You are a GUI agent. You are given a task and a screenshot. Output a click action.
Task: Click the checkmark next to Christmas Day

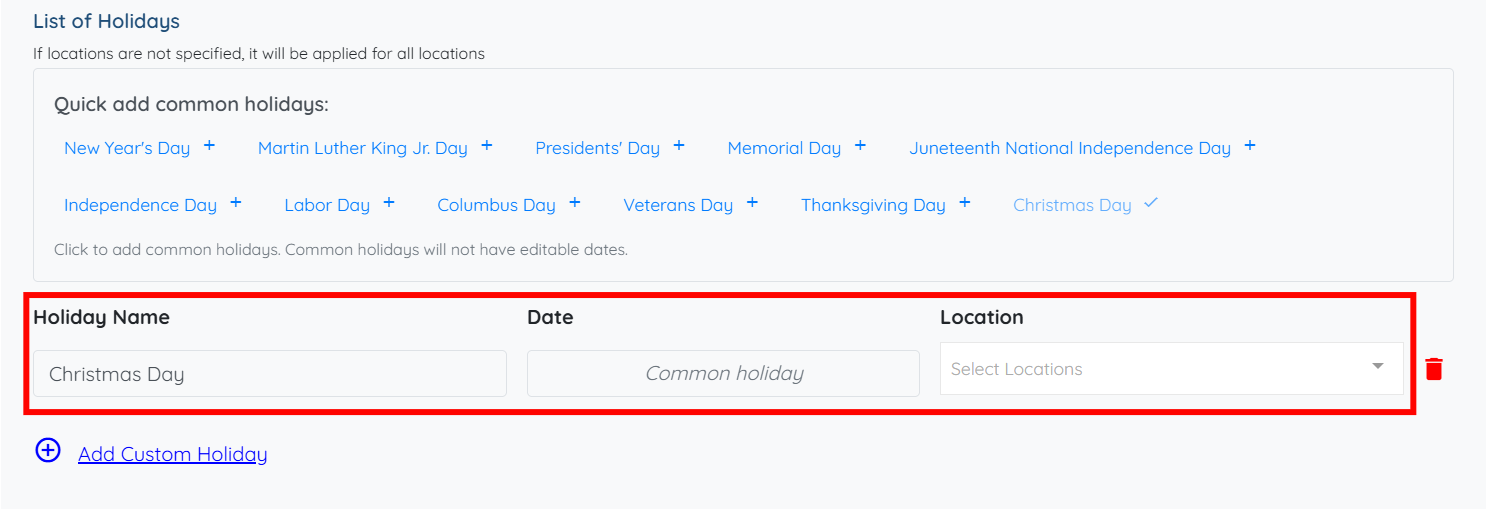pos(1151,203)
